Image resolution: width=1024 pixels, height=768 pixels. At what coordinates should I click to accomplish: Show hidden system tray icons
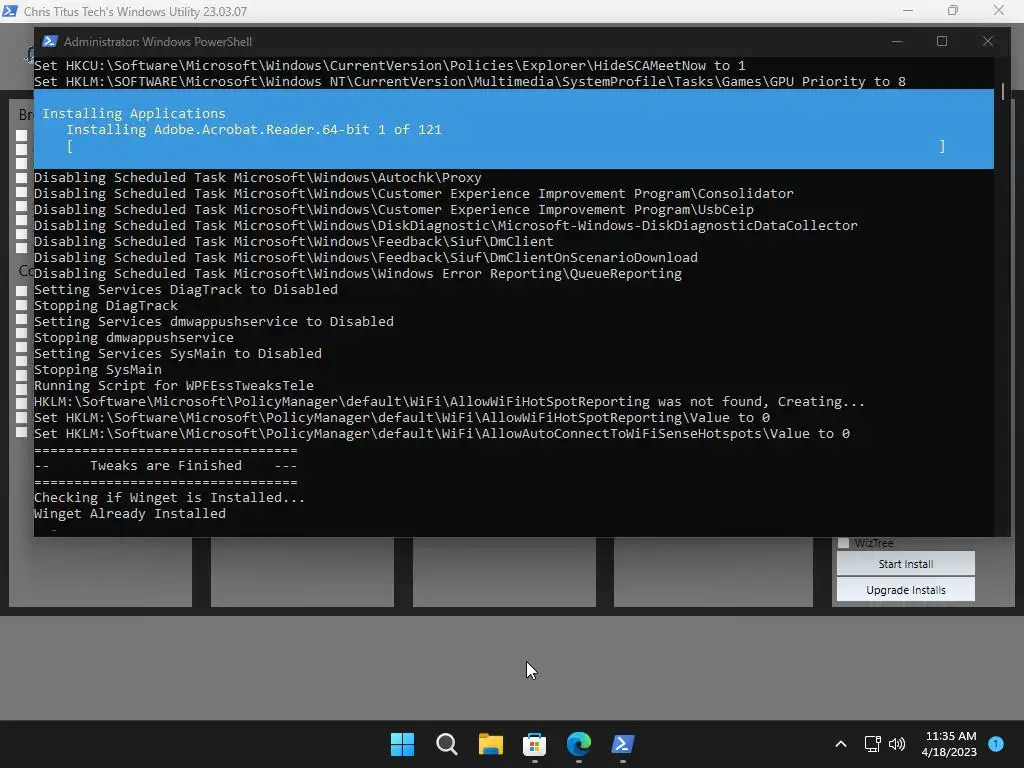841,744
